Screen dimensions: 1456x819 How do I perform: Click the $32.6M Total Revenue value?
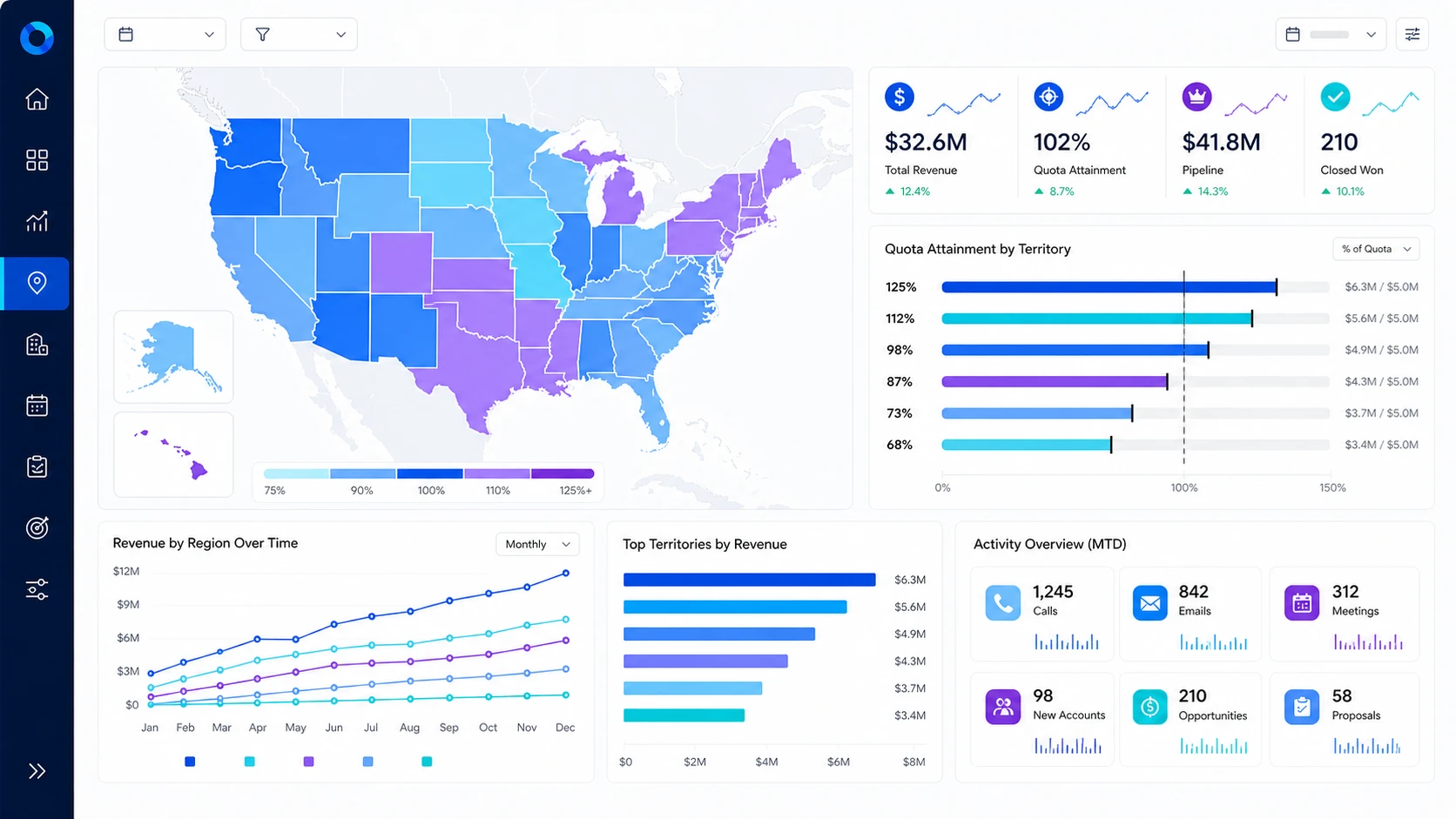pos(926,142)
